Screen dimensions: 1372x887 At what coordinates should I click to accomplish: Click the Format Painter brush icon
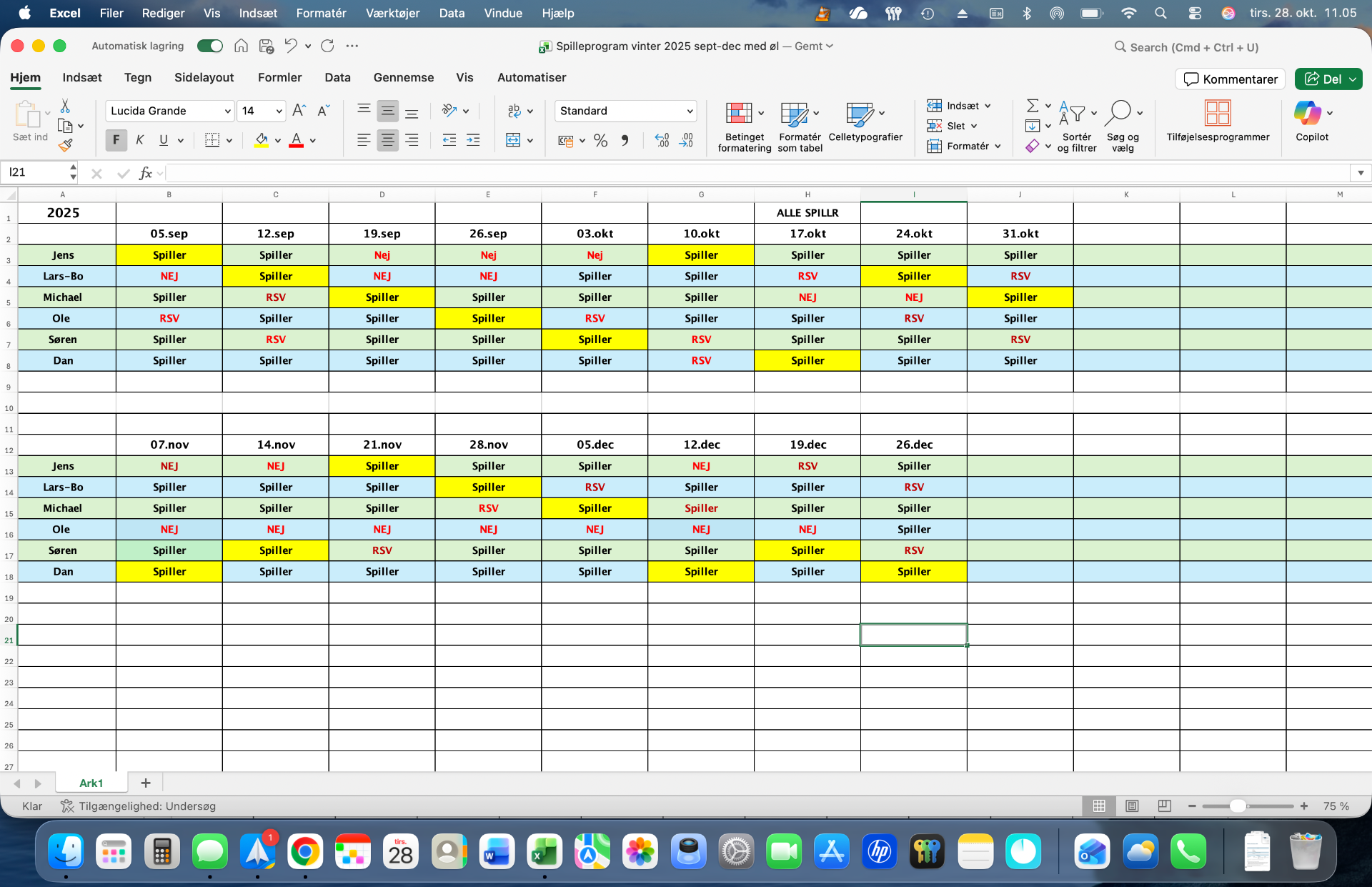(65, 145)
